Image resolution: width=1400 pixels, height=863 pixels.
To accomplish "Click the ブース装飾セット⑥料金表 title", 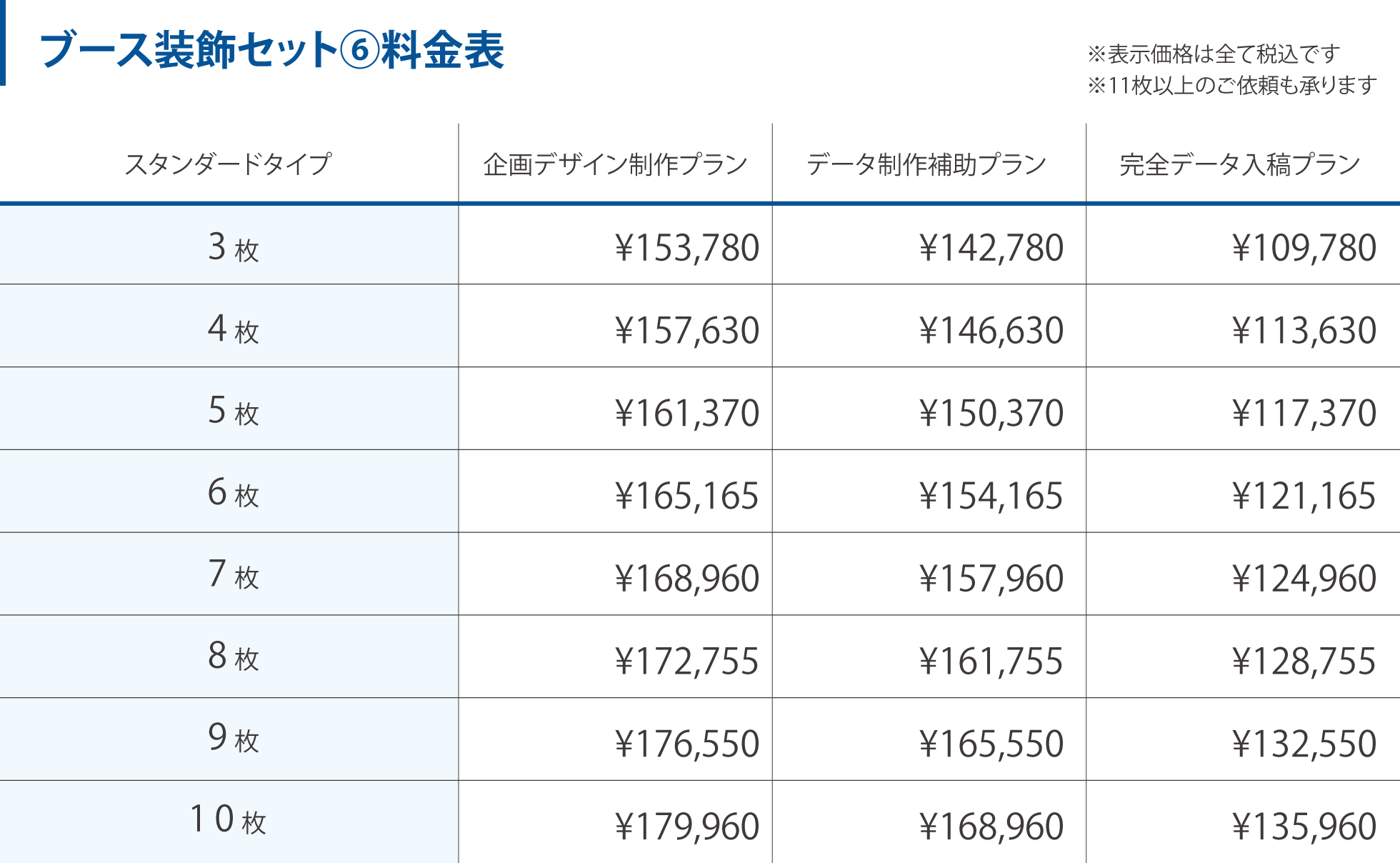I will tap(271, 50).
